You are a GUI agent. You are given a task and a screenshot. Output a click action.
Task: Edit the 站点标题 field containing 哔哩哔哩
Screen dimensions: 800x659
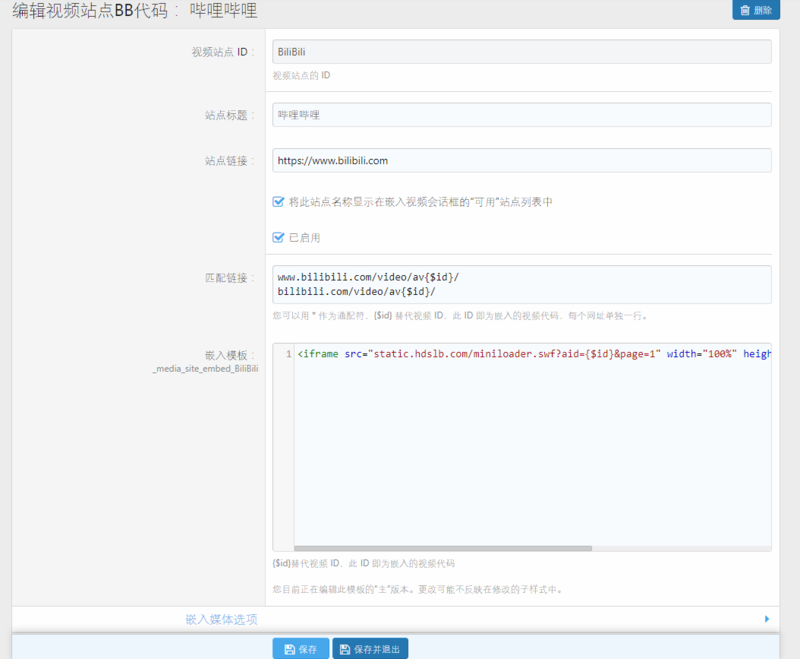pos(521,115)
